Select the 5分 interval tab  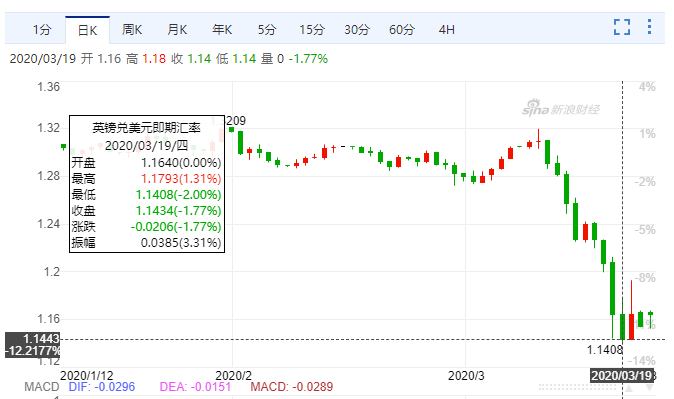[267, 30]
